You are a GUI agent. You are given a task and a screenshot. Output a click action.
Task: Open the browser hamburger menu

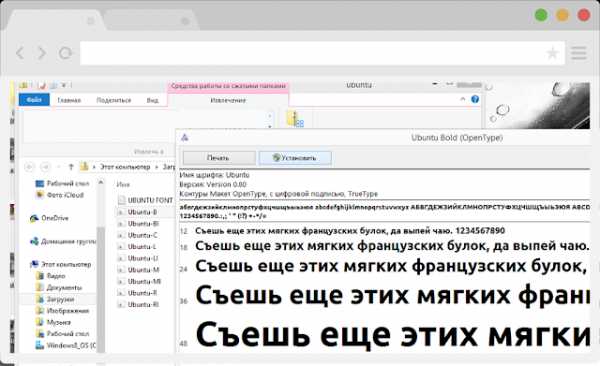pos(579,53)
